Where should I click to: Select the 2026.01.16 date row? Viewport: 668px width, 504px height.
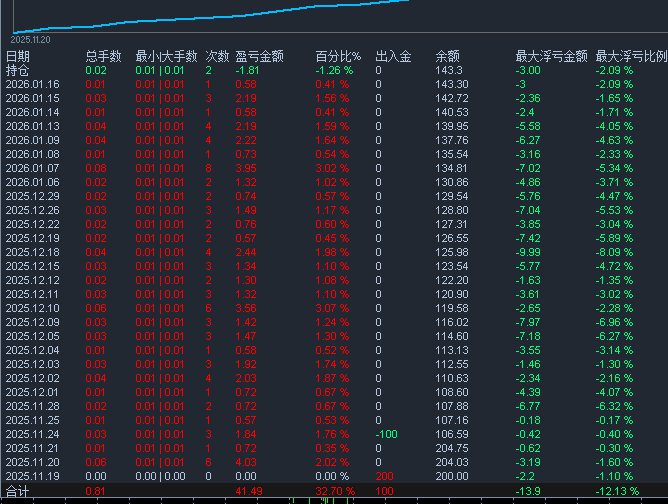tap(32, 85)
